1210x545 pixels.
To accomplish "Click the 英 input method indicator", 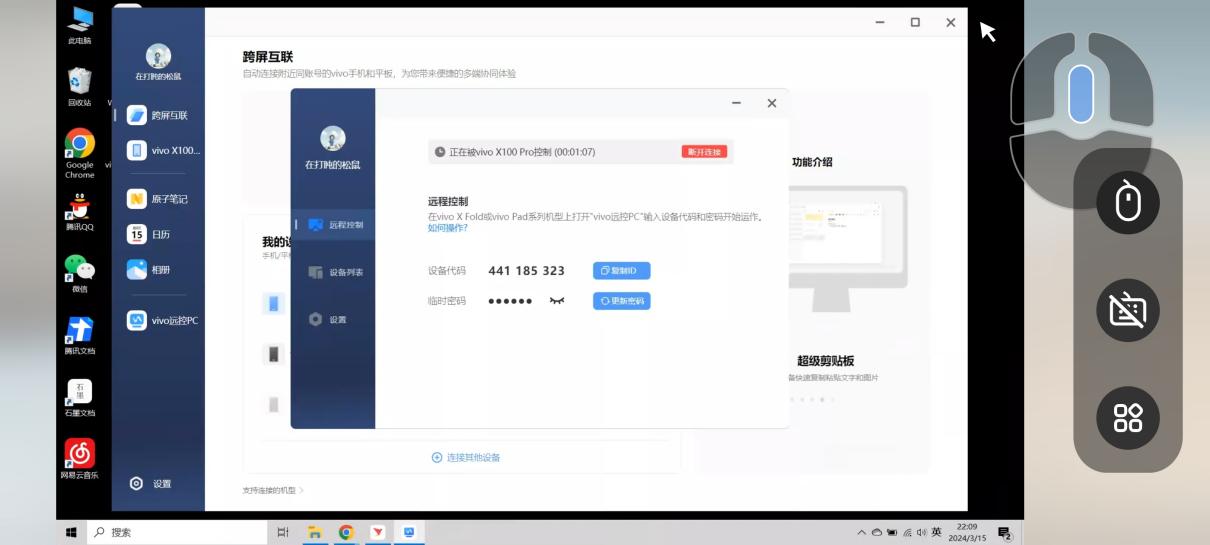I will [x=937, y=533].
